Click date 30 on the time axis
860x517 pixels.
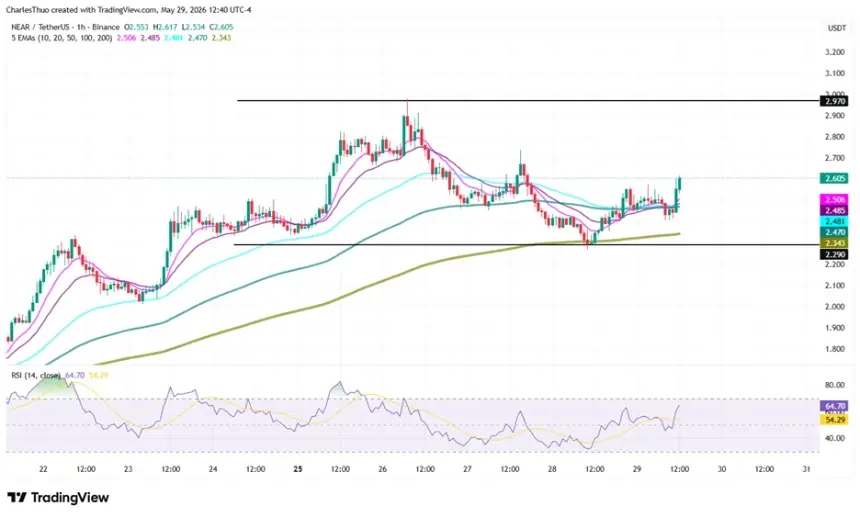(x=722, y=469)
